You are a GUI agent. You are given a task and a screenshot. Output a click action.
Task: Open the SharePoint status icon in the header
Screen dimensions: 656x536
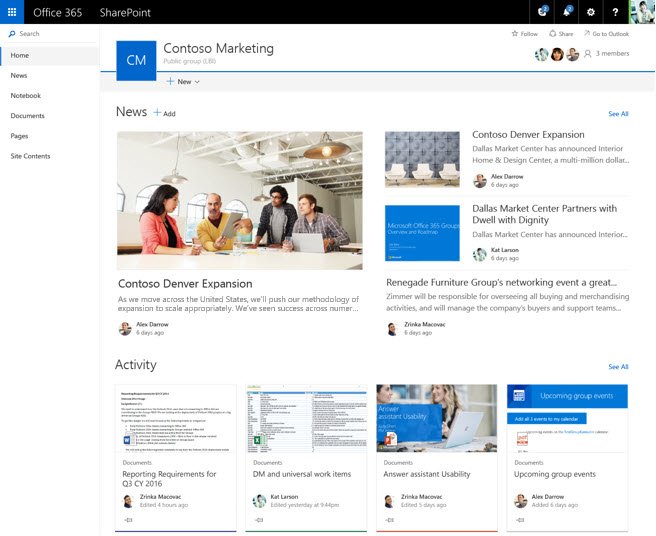click(542, 12)
